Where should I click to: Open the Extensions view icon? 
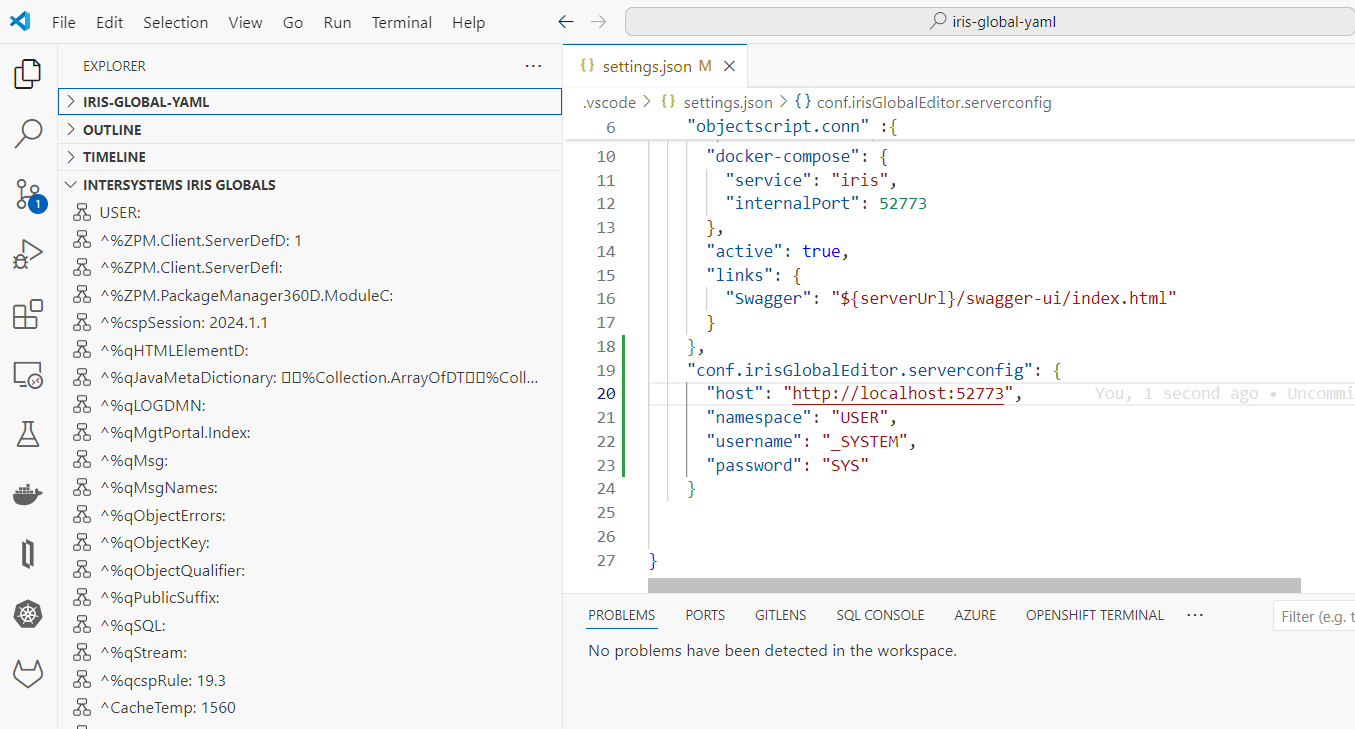tap(28, 315)
